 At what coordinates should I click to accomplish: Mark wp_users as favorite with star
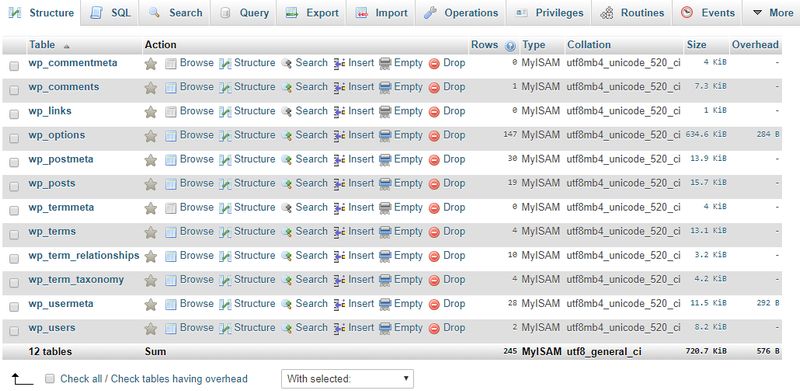(151, 328)
